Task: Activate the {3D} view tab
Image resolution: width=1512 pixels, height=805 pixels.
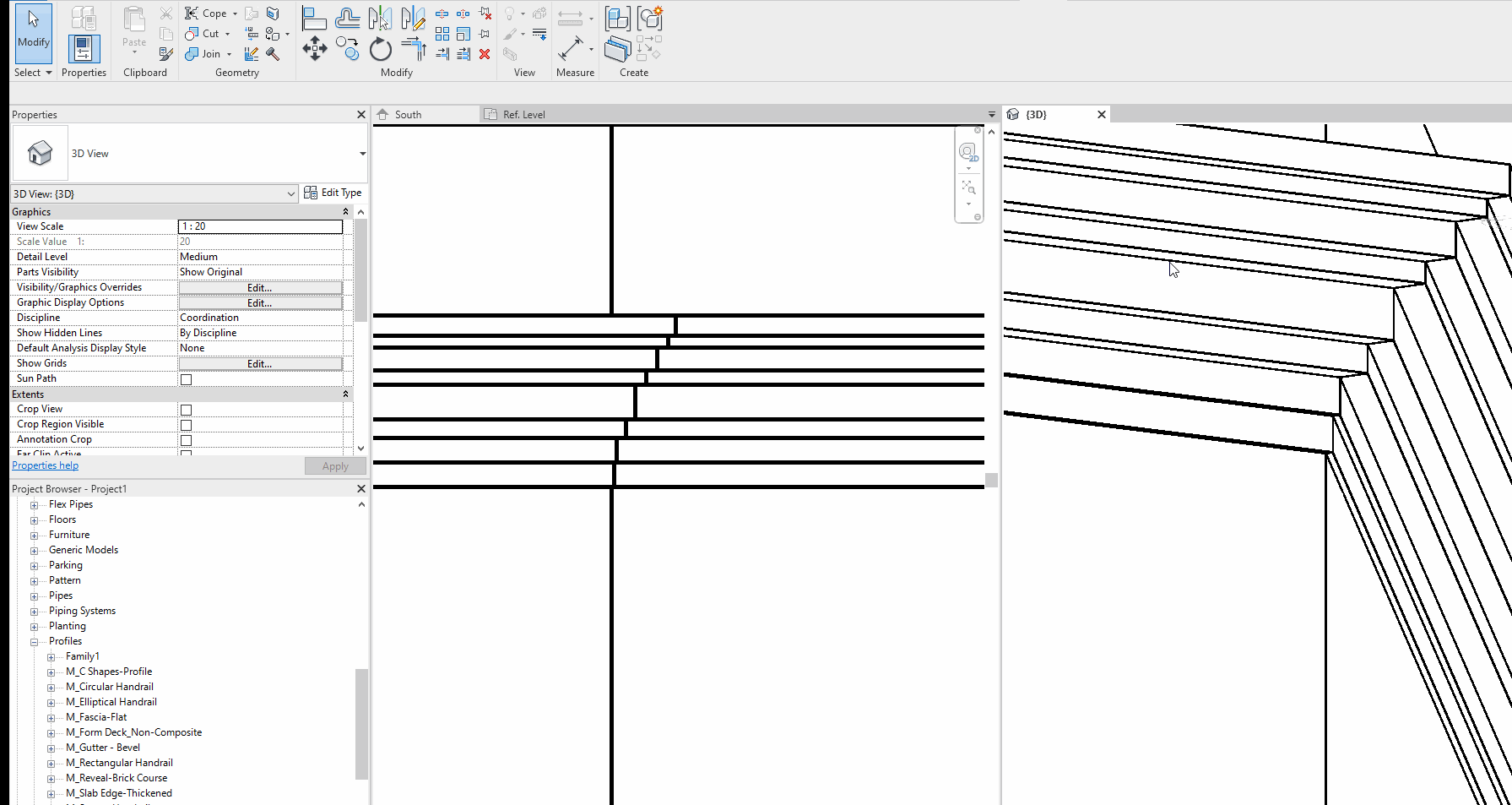Action: click(x=1037, y=114)
